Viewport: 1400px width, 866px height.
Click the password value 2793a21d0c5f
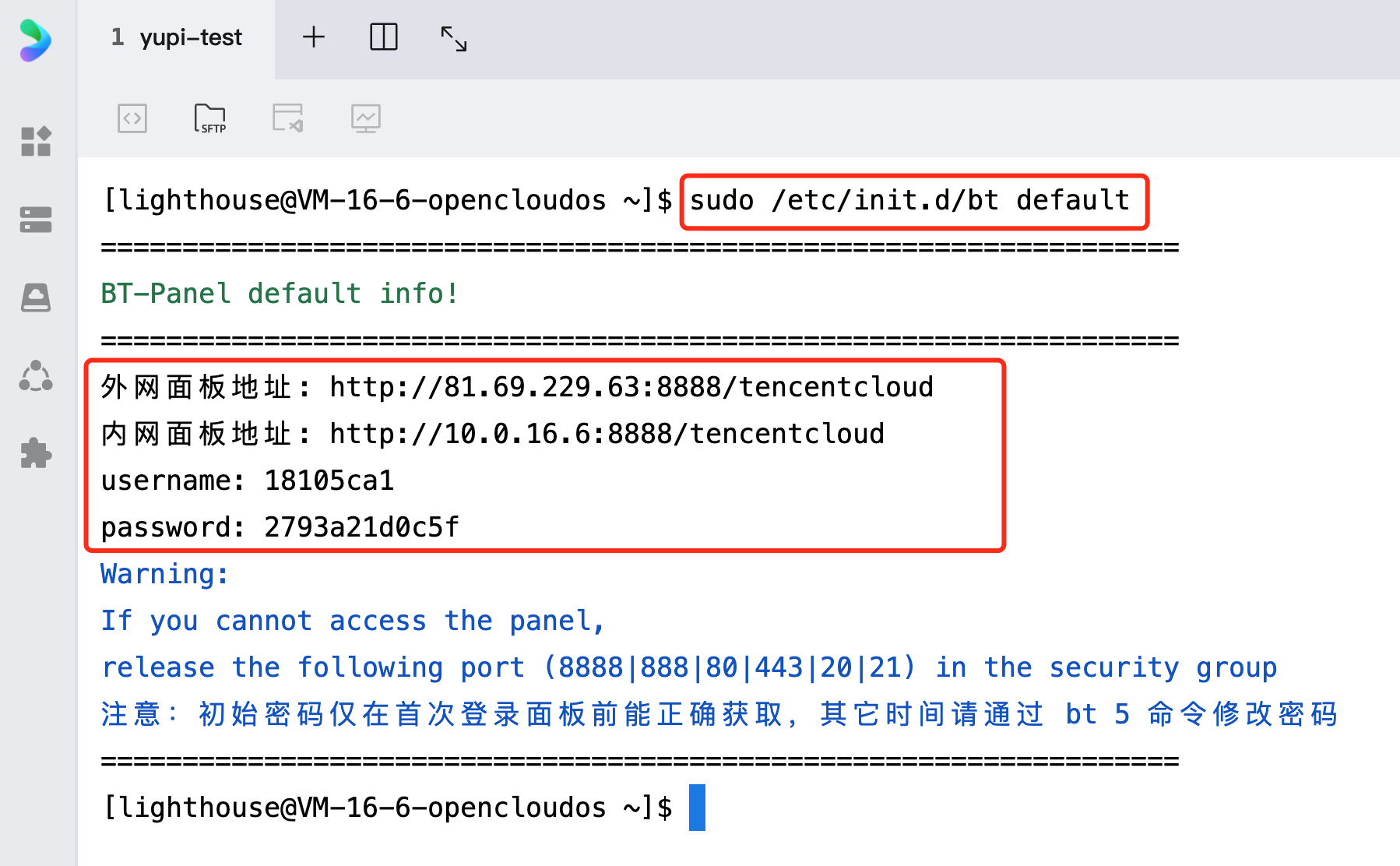pyautogui.click(x=361, y=527)
